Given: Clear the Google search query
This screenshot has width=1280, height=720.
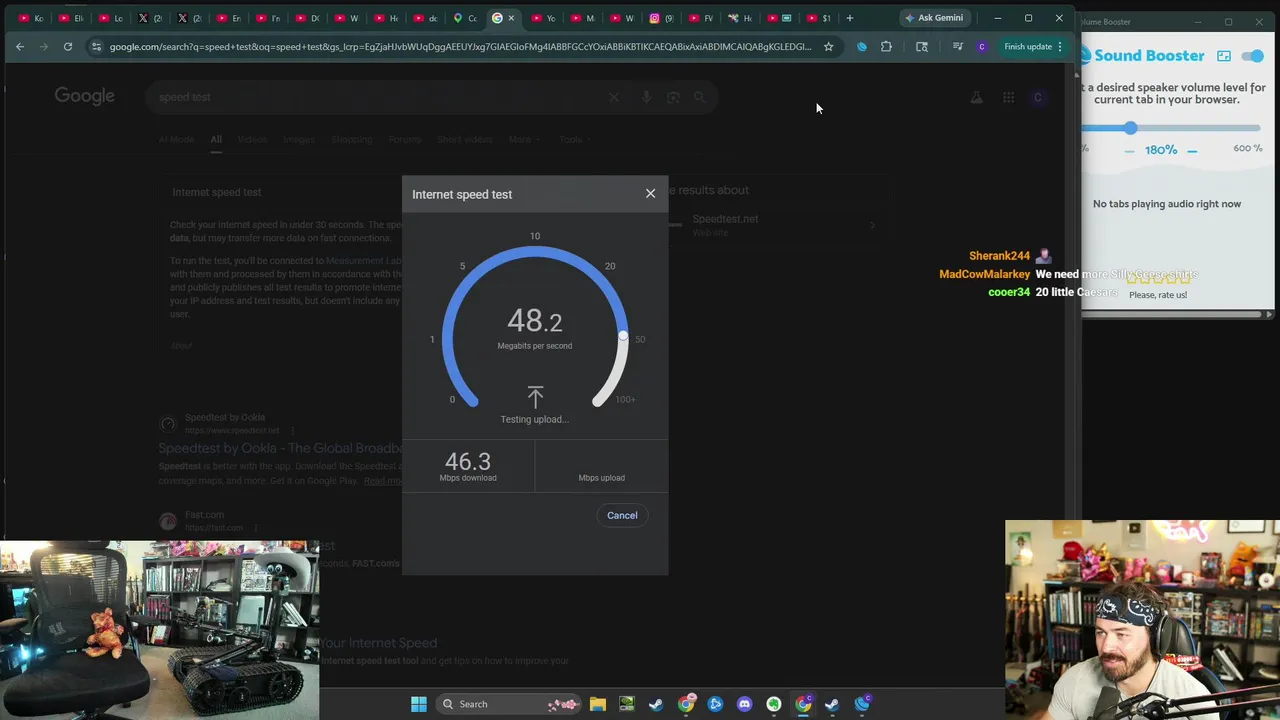Looking at the screenshot, I should pyautogui.click(x=614, y=97).
